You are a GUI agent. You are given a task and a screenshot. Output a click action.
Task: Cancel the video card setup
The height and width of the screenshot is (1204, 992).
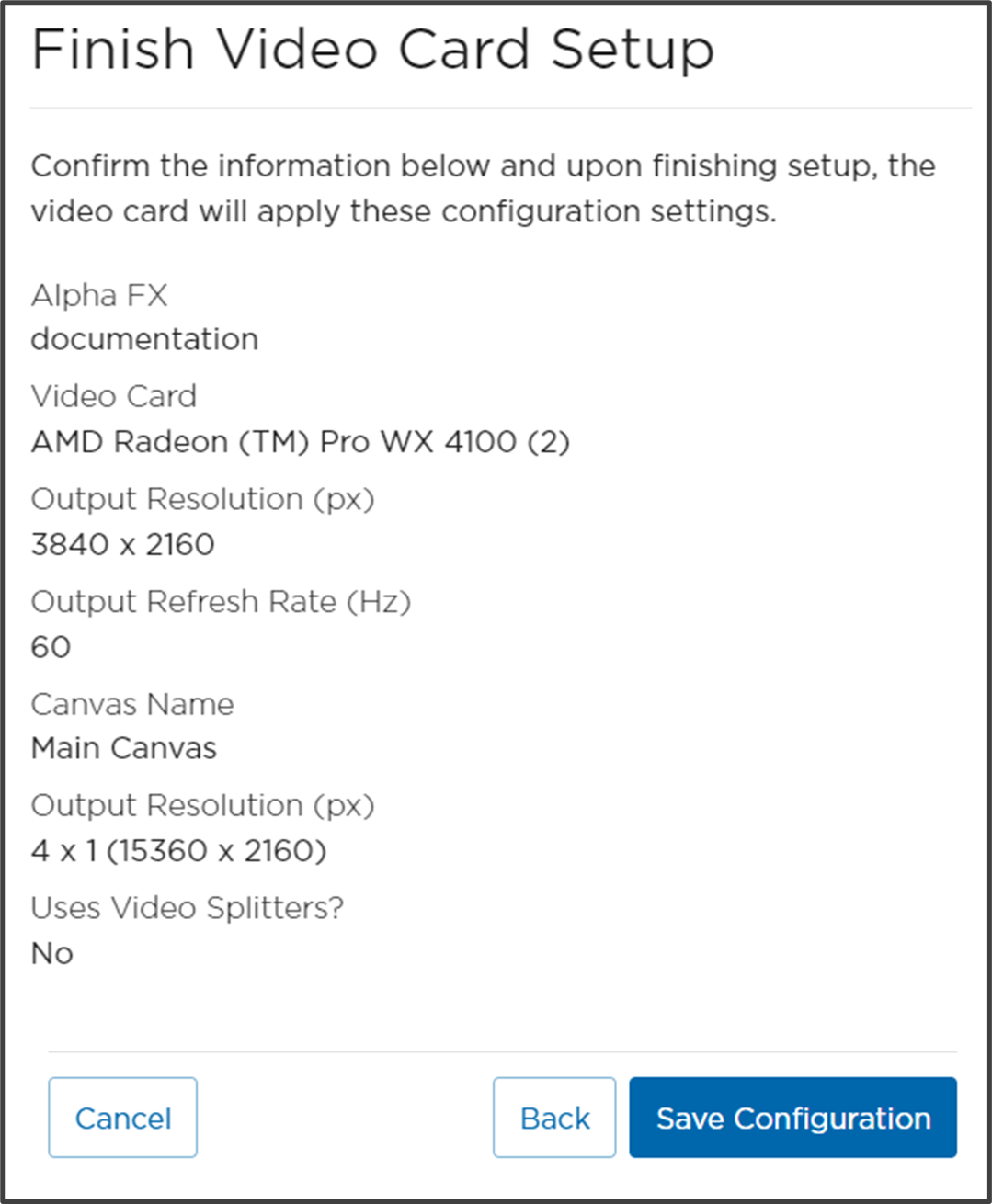pyautogui.click(x=122, y=1118)
